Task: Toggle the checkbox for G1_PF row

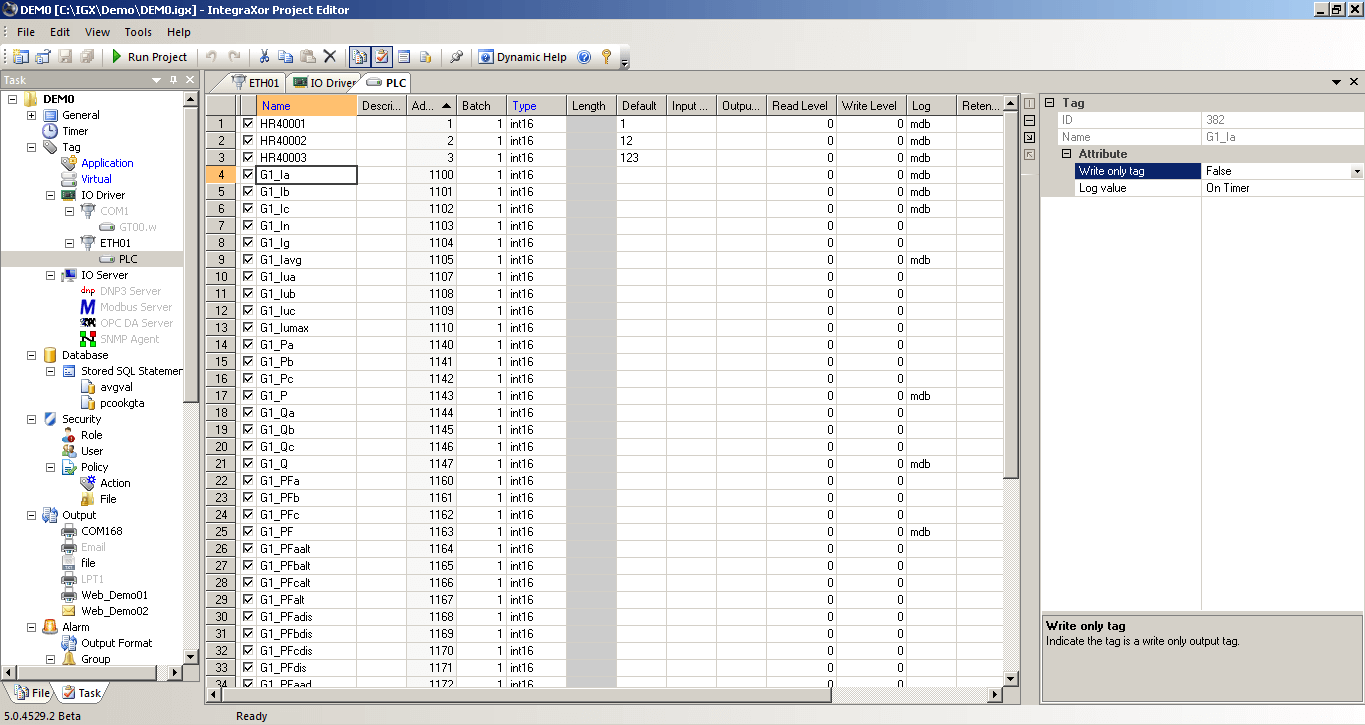Action: point(248,532)
